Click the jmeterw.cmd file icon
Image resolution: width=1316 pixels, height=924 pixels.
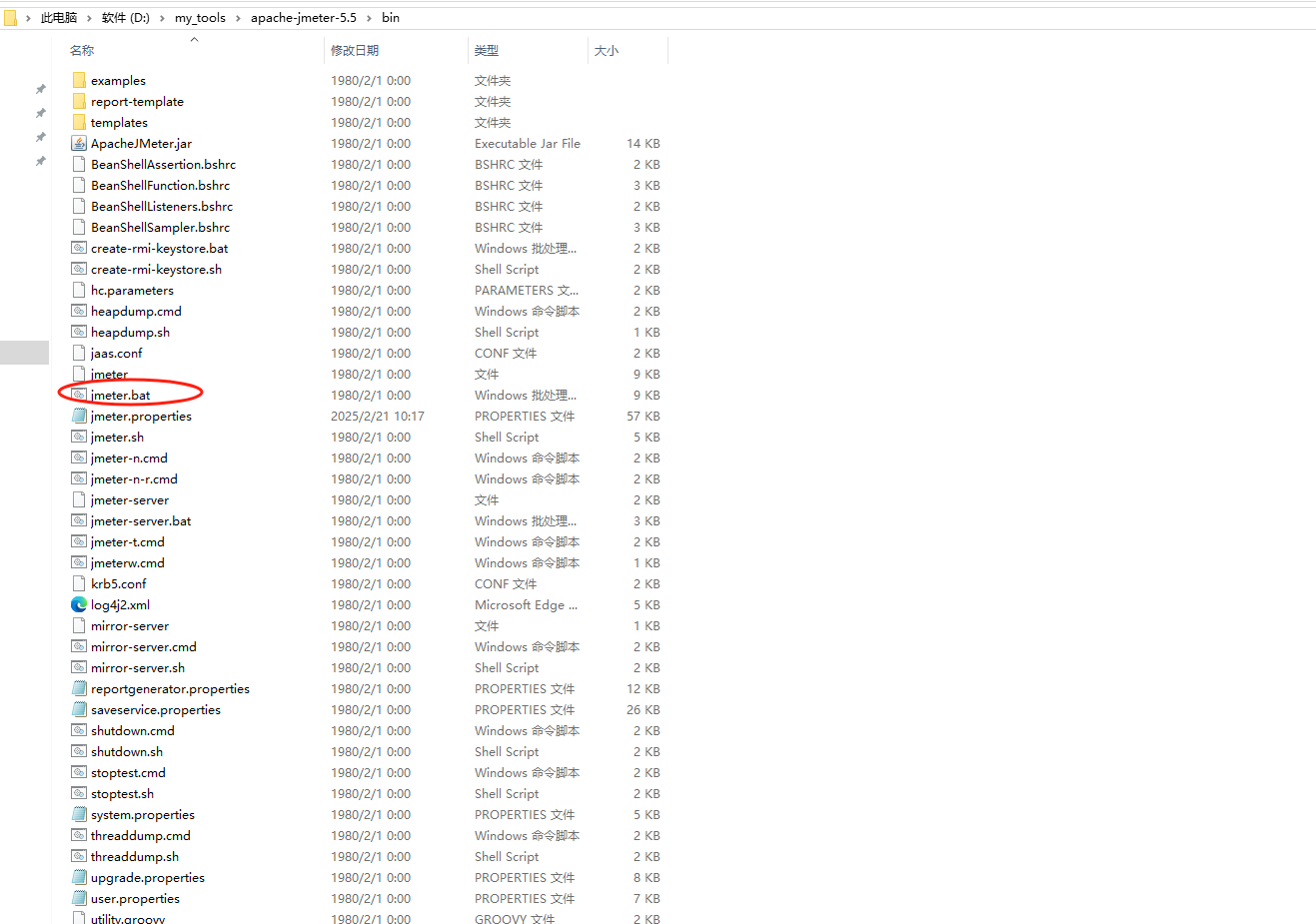(x=79, y=562)
